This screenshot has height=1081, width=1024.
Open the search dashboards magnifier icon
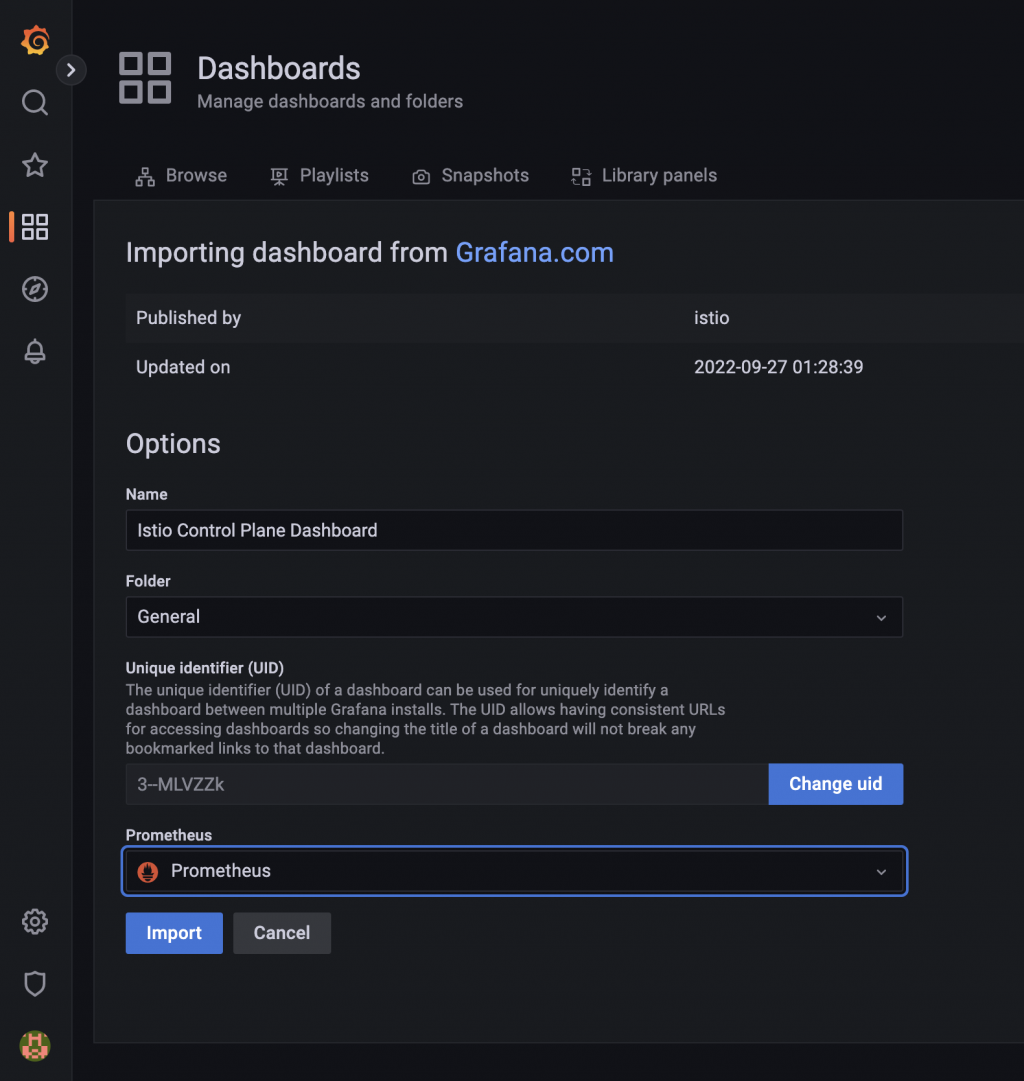click(x=35, y=103)
